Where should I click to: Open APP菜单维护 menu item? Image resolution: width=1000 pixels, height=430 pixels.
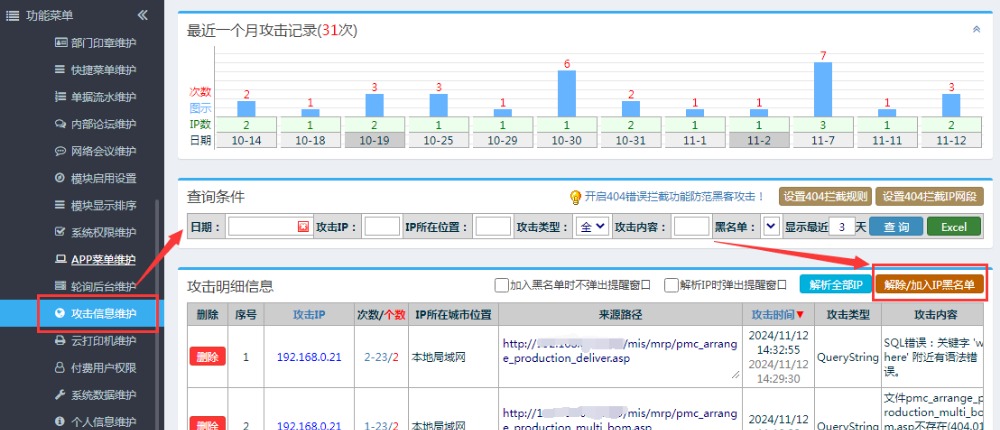point(102,259)
